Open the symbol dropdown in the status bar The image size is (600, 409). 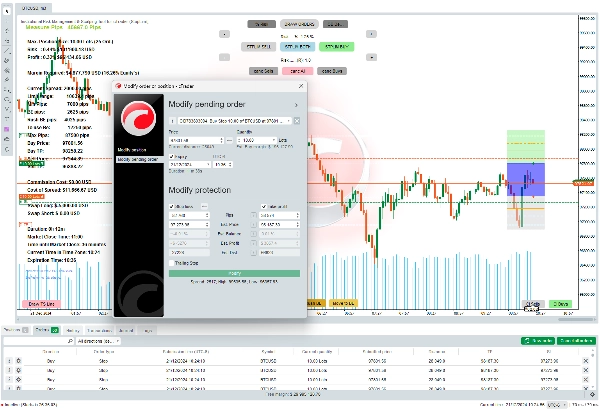tap(556, 405)
